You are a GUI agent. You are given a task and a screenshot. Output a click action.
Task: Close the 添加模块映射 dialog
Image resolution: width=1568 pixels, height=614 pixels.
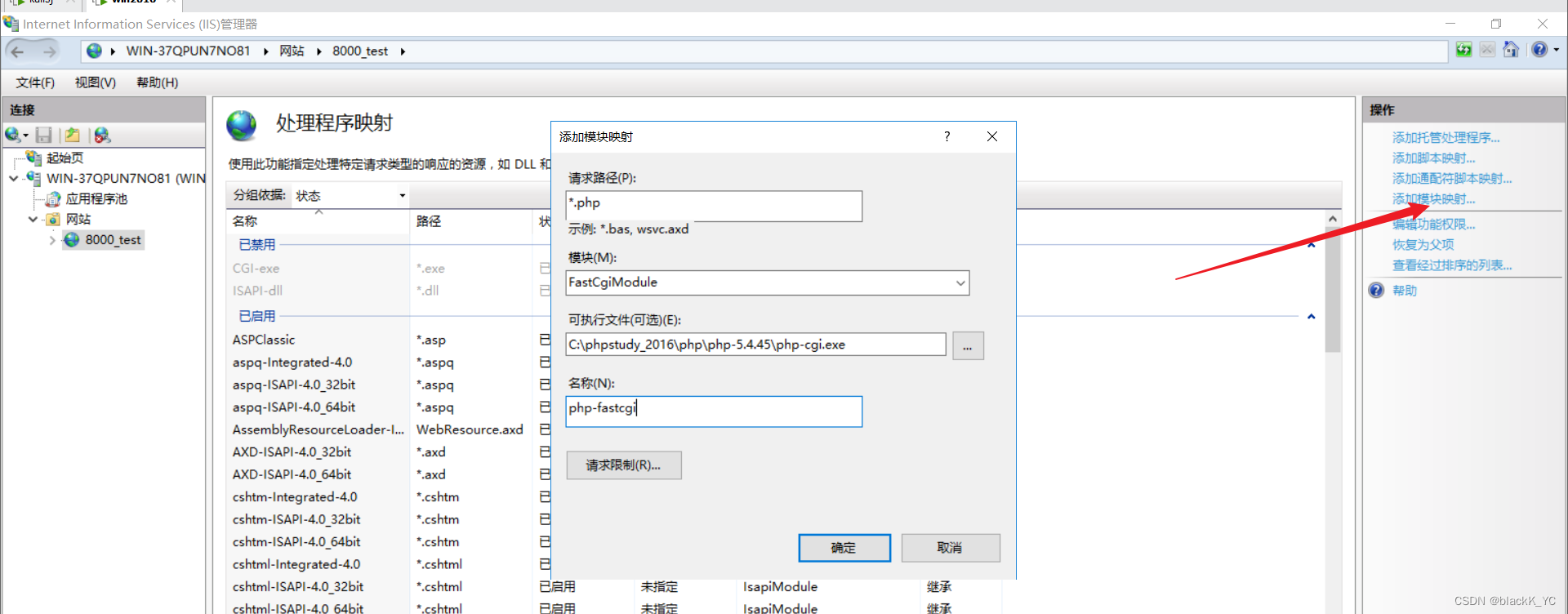click(x=991, y=136)
